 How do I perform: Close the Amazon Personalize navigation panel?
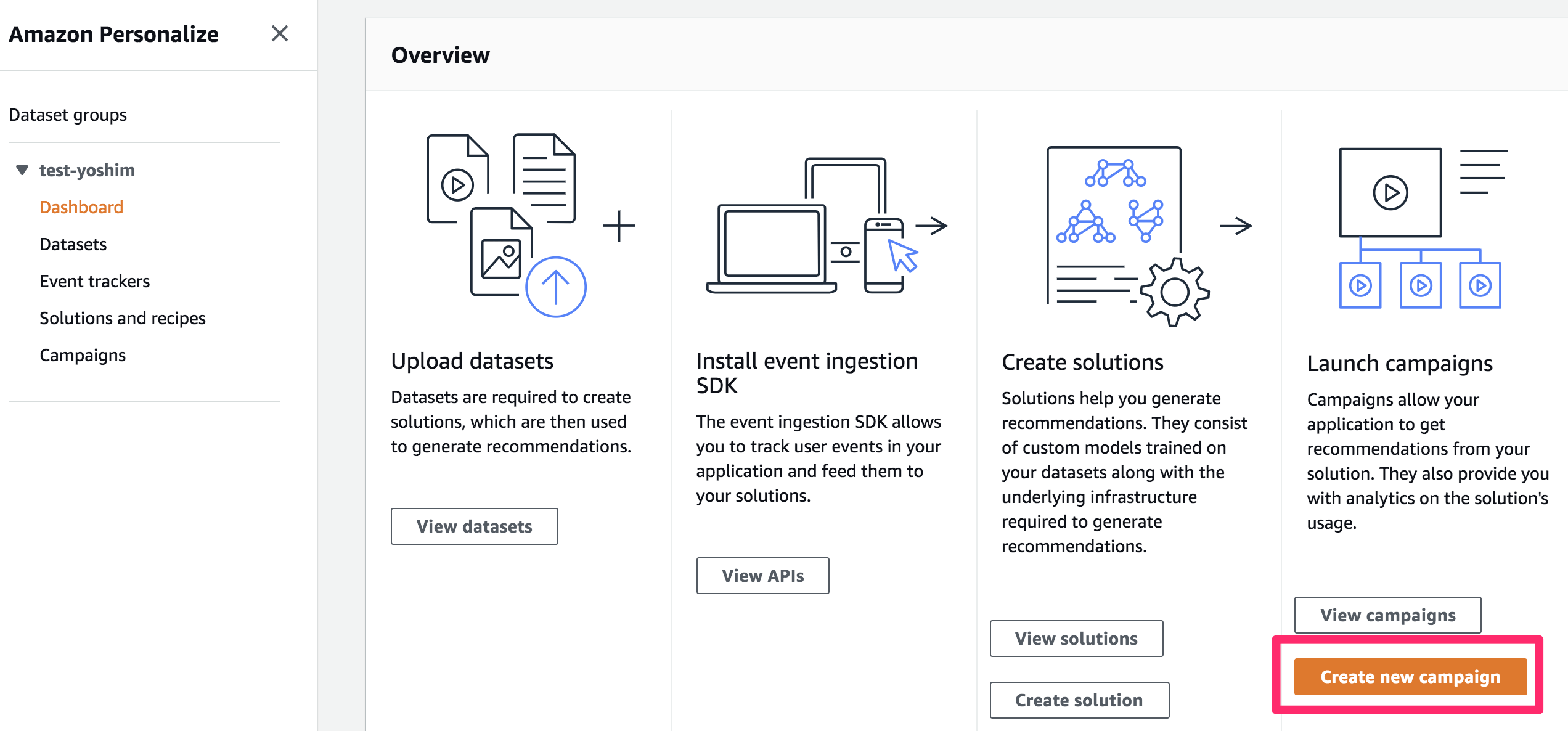click(280, 34)
